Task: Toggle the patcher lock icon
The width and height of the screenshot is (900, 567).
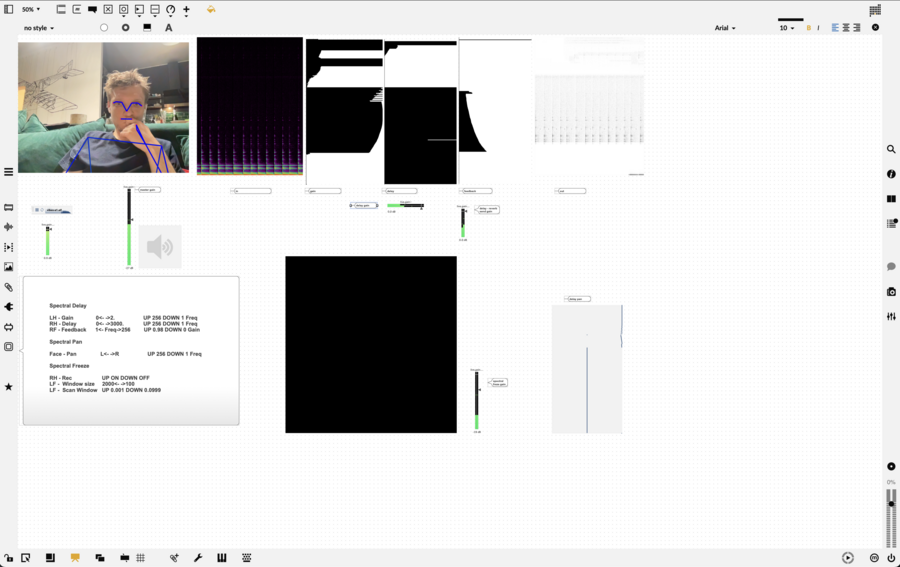Action: click(x=9, y=558)
